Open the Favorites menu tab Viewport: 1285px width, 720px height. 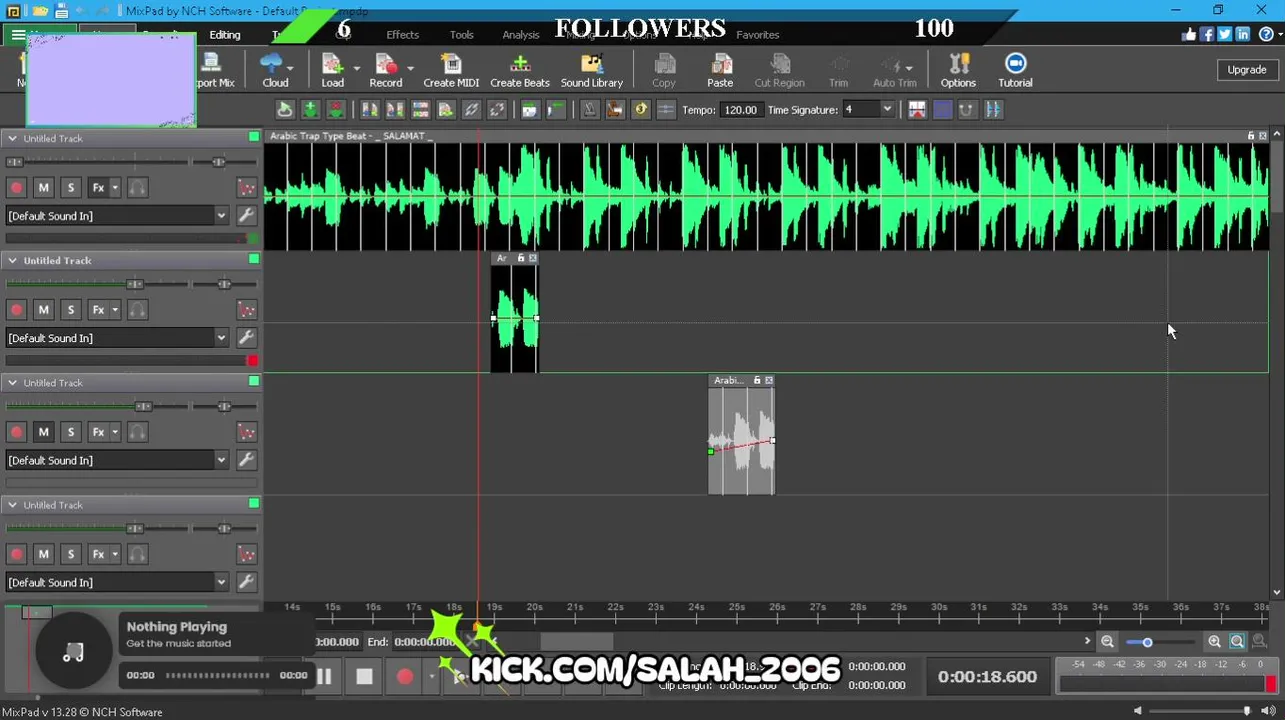(x=757, y=35)
